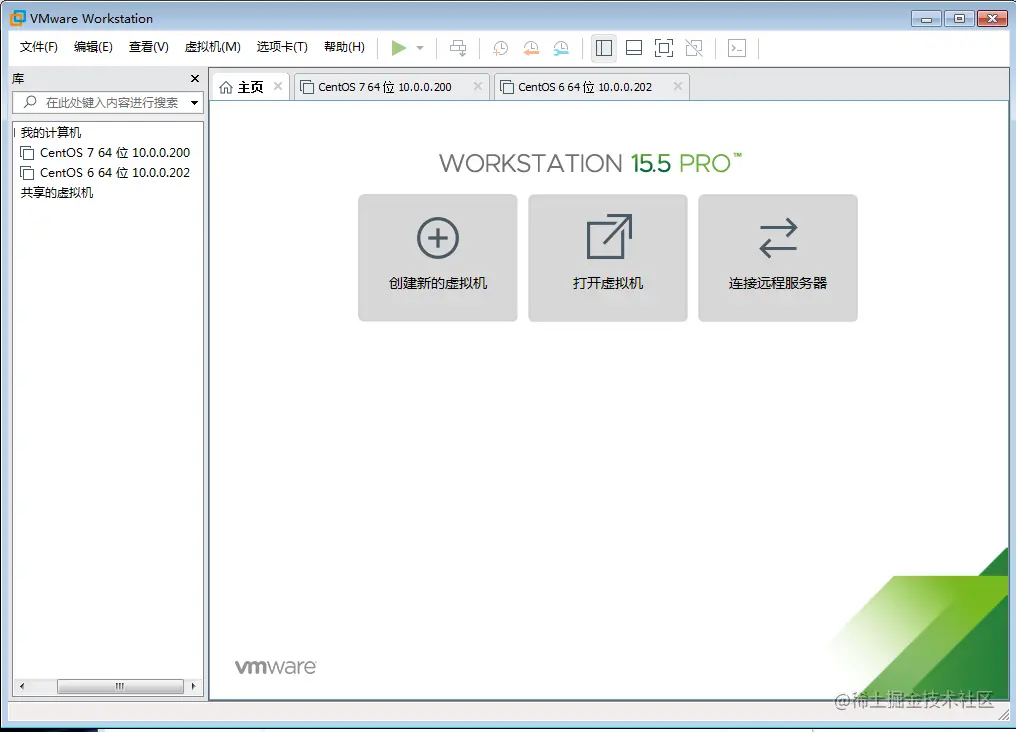Image resolution: width=1016 pixels, height=732 pixels.
Task: Click the library horizontal scrollbar thumb
Action: (x=120, y=686)
